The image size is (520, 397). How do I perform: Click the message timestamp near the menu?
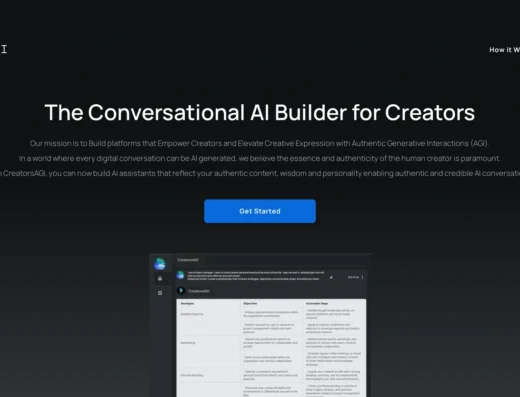353,277
